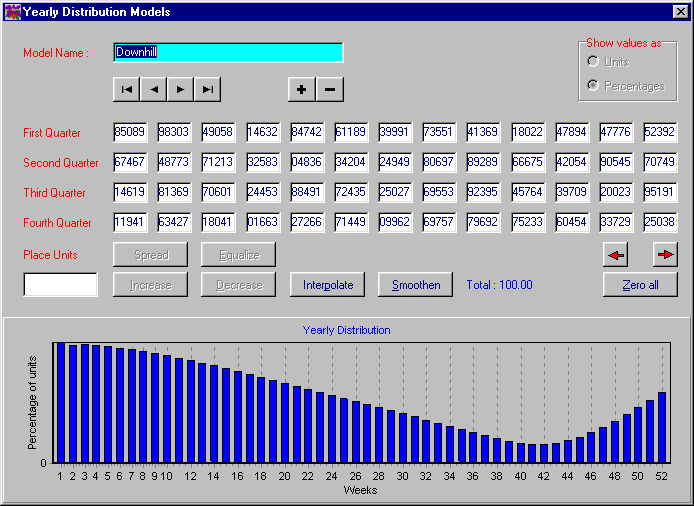Viewport: 694px width, 506px height.
Task: Select Third Quarter cell 25027
Action: (x=395, y=192)
